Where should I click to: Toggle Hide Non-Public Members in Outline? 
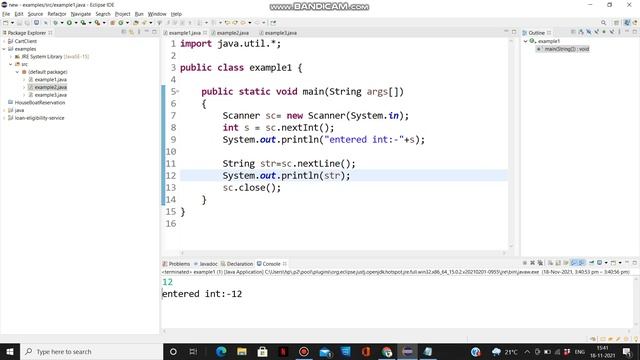(x=604, y=32)
